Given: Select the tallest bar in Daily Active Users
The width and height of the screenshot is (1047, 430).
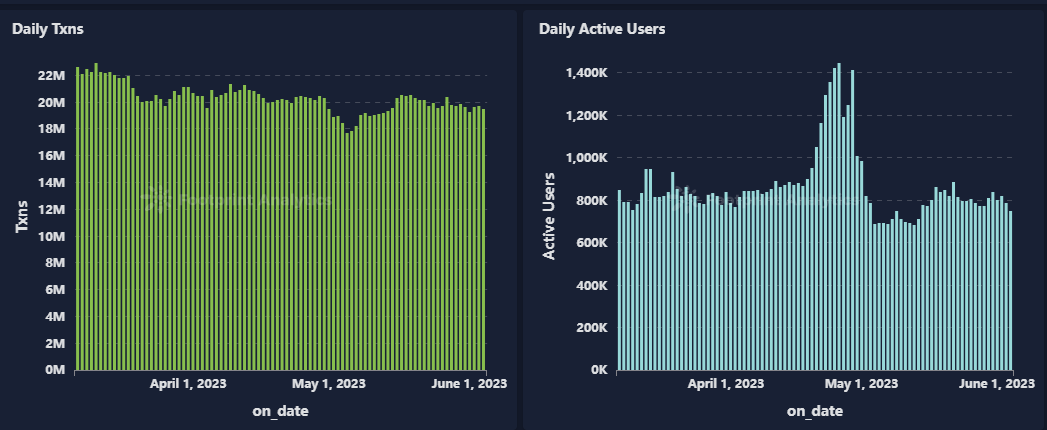Looking at the screenshot, I should point(838,218).
